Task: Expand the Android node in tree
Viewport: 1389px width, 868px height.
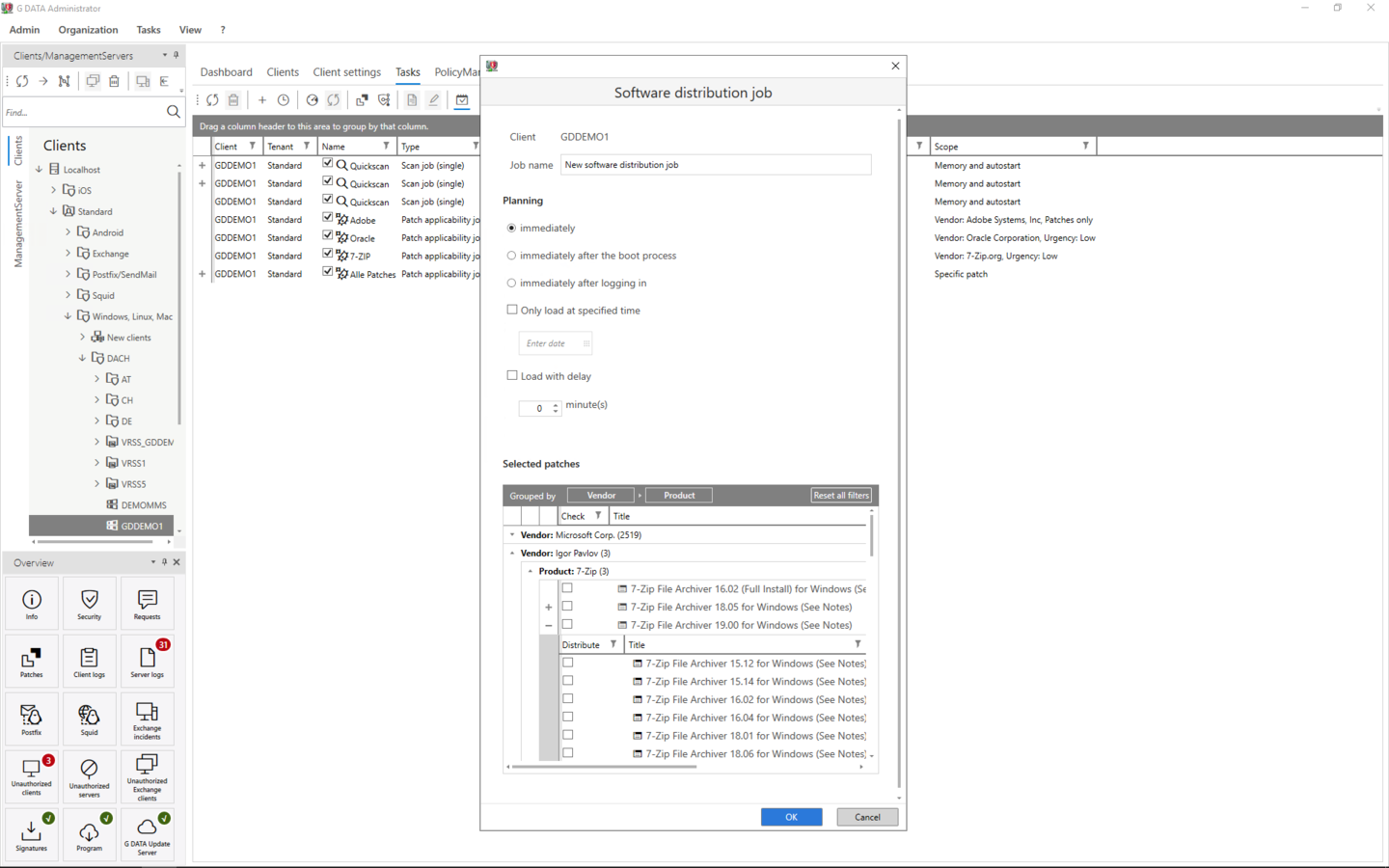Action: 68,232
